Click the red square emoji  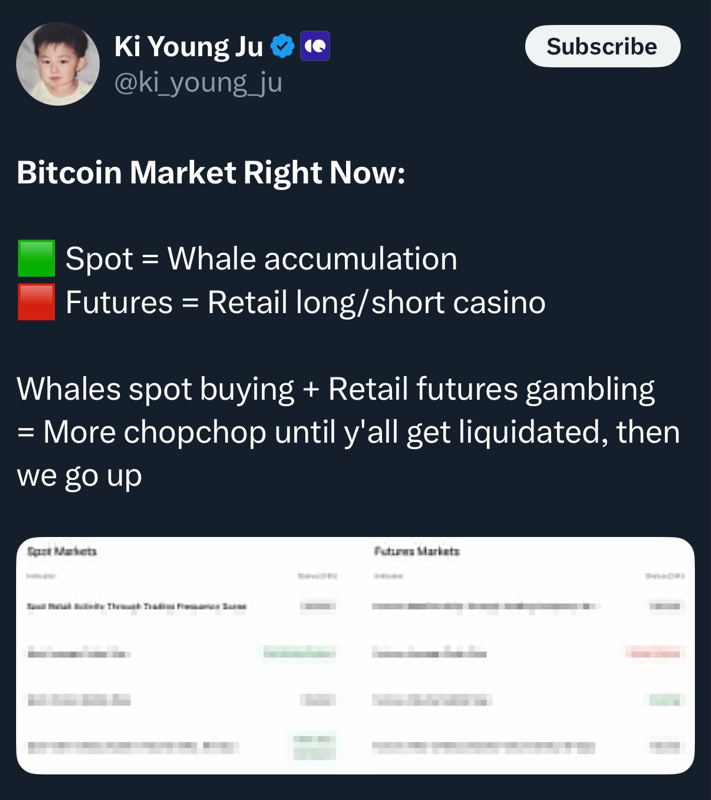click(36, 302)
